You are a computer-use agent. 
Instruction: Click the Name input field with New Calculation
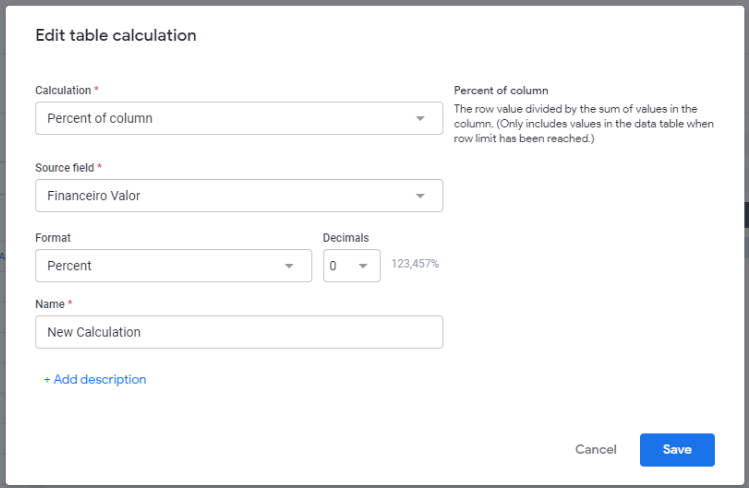[x=239, y=332]
